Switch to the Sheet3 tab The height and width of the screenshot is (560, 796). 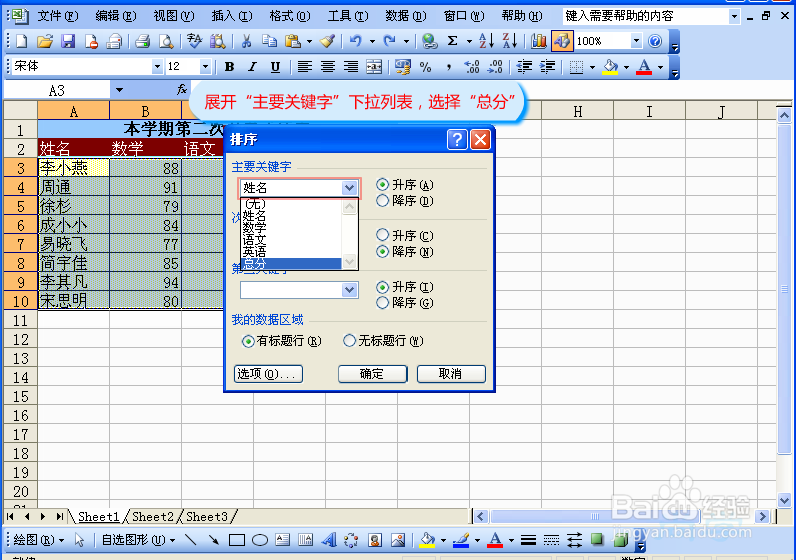coord(207,517)
